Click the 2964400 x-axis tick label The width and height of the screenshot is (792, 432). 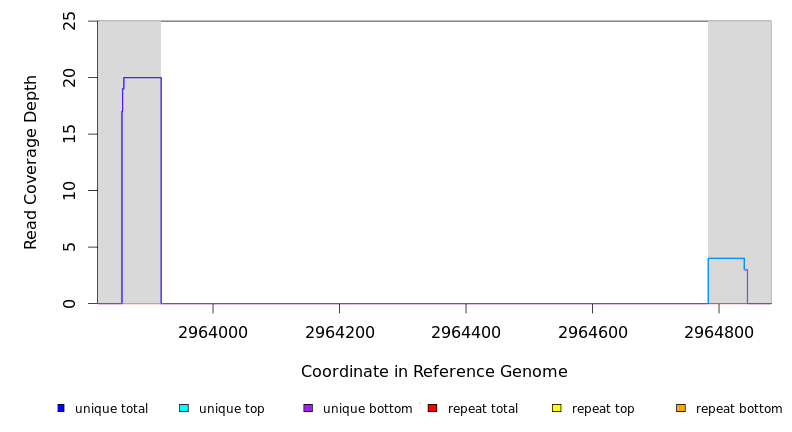click(466, 332)
